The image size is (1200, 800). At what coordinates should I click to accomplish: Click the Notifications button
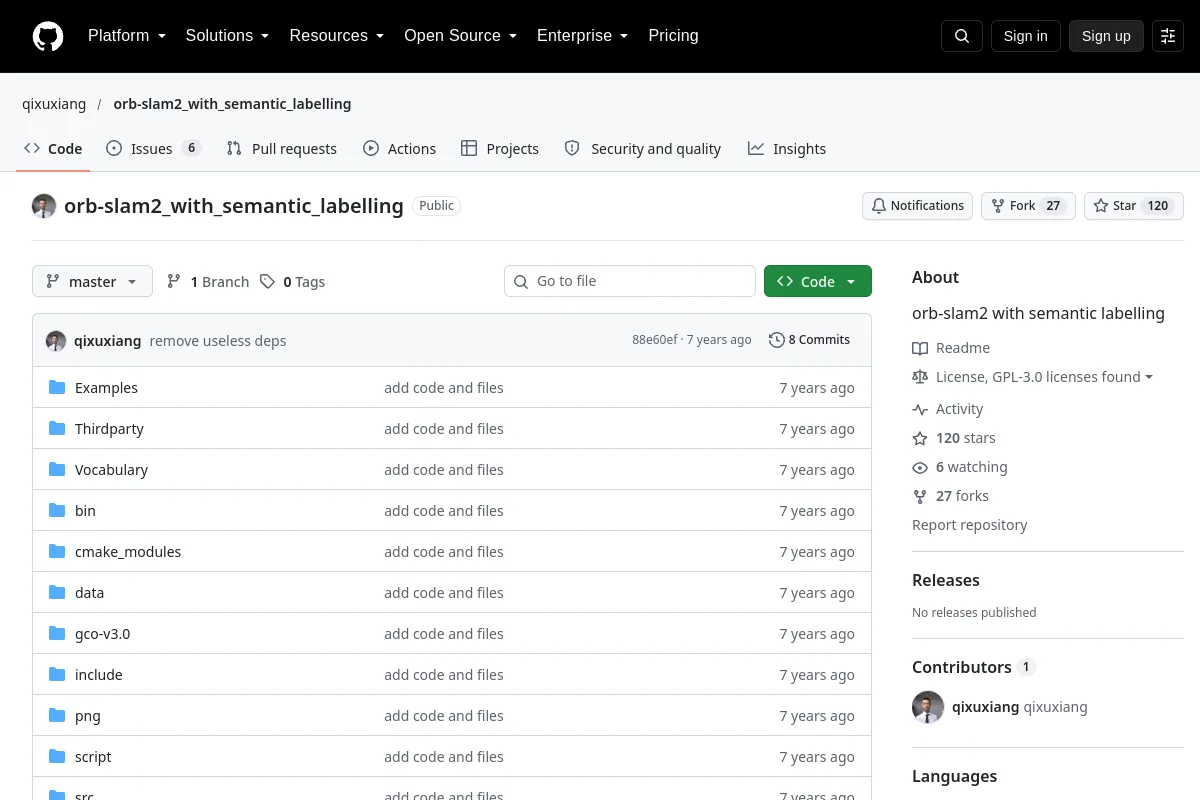point(917,206)
